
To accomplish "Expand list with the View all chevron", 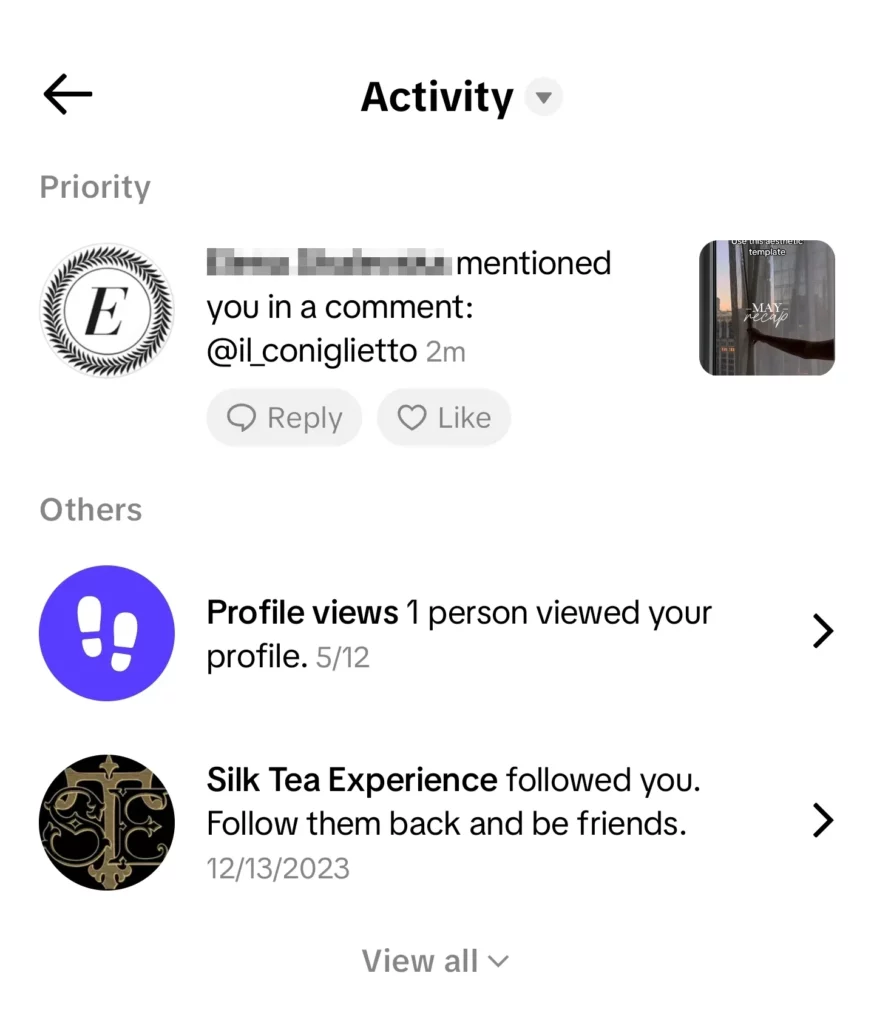I will point(498,962).
